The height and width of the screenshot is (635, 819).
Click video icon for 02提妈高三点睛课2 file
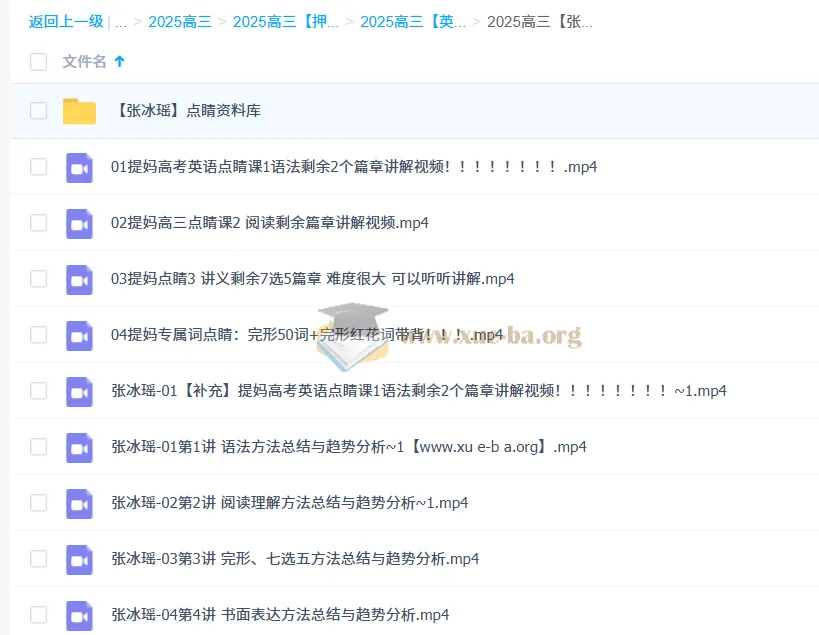click(x=79, y=223)
